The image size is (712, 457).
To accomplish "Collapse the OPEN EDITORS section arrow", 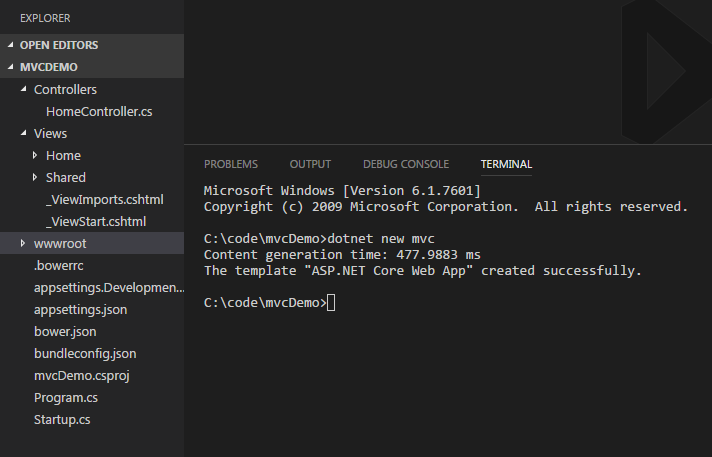I will (x=10, y=45).
